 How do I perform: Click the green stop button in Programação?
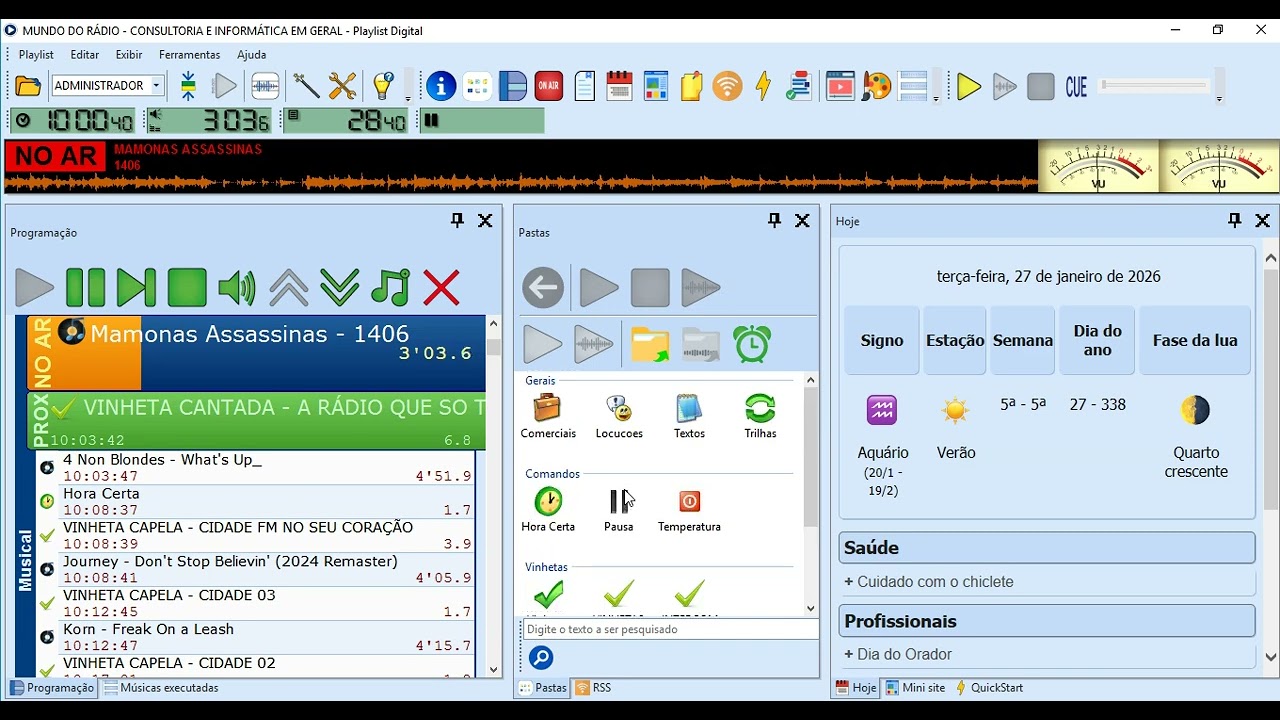pos(187,288)
